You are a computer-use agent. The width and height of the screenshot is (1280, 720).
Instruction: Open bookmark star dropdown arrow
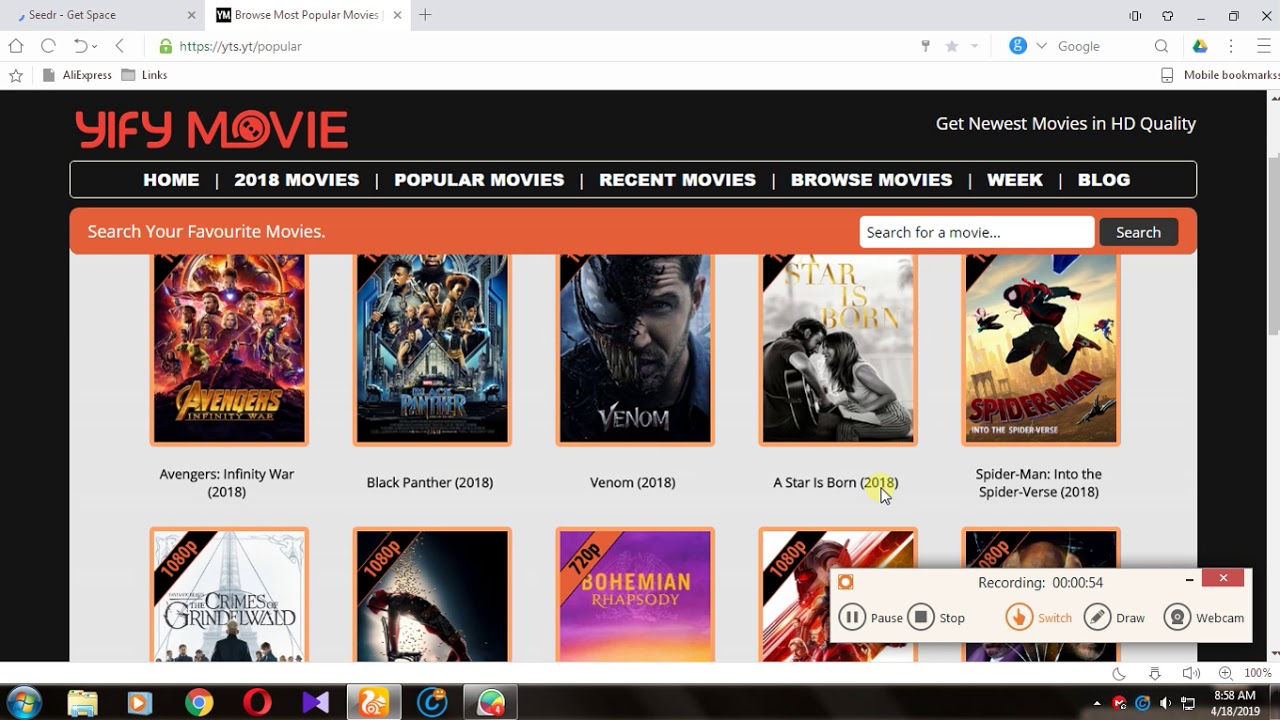coord(974,46)
